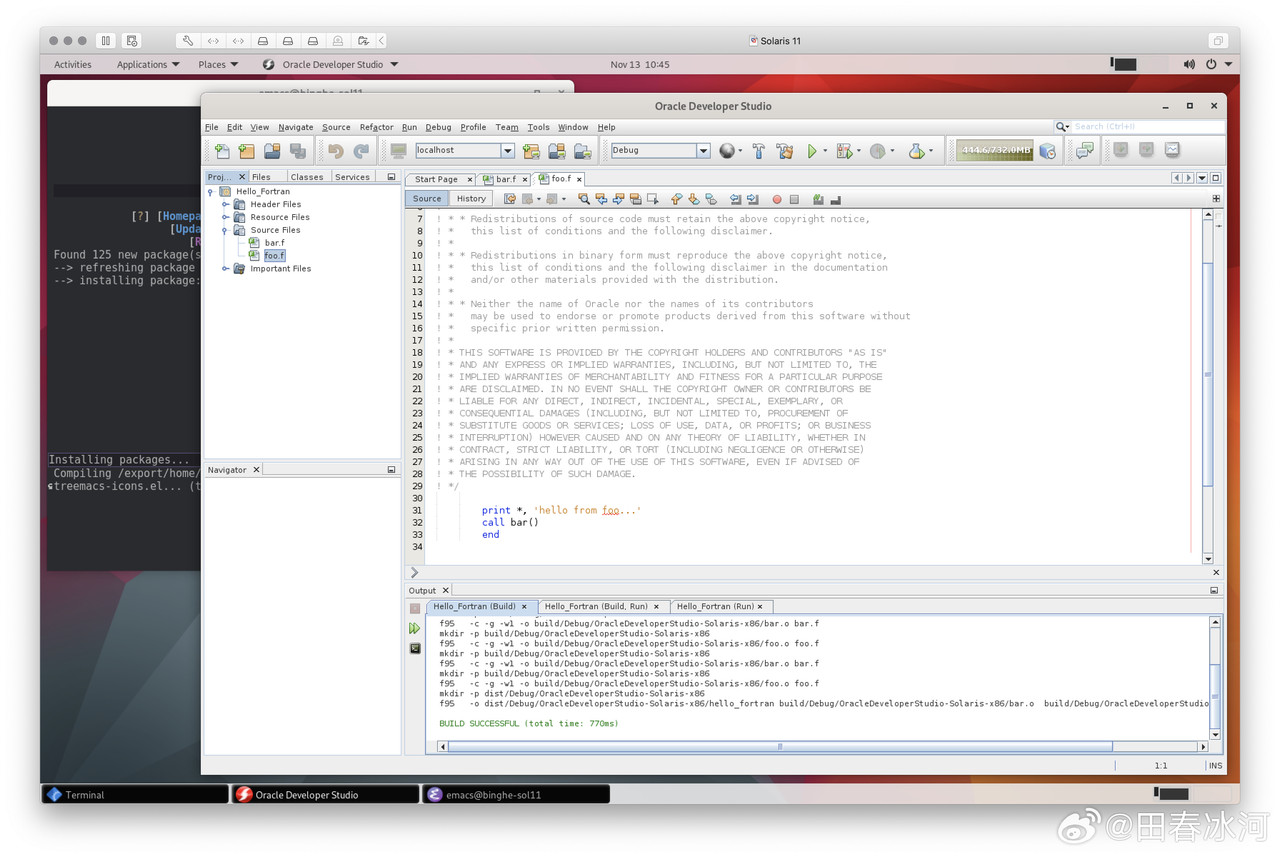The height and width of the screenshot is (857, 1280).
Task: Open the Debug configuration dropdown
Action: pyautogui.click(x=703, y=150)
